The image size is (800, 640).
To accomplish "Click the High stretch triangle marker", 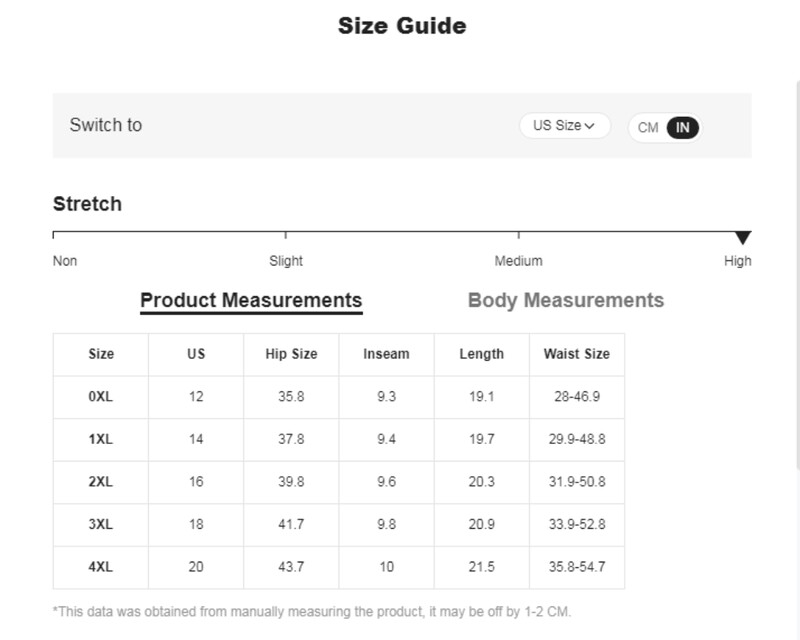I will pyautogui.click(x=742, y=238).
